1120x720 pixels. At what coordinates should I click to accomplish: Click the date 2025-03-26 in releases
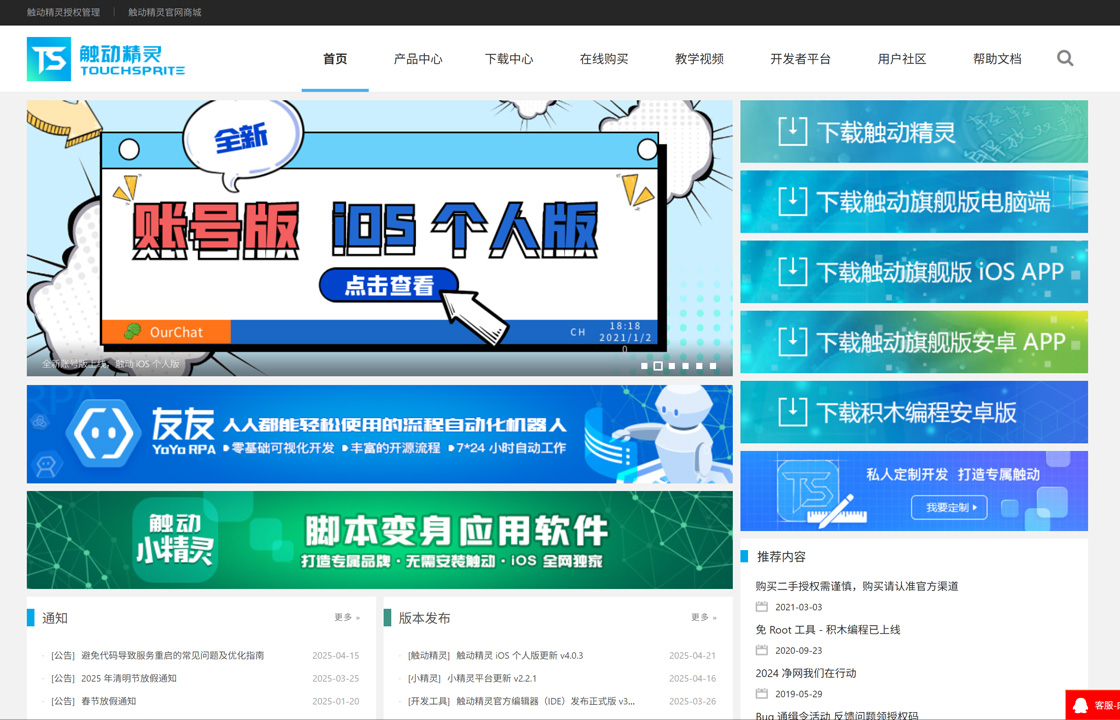tap(692, 701)
